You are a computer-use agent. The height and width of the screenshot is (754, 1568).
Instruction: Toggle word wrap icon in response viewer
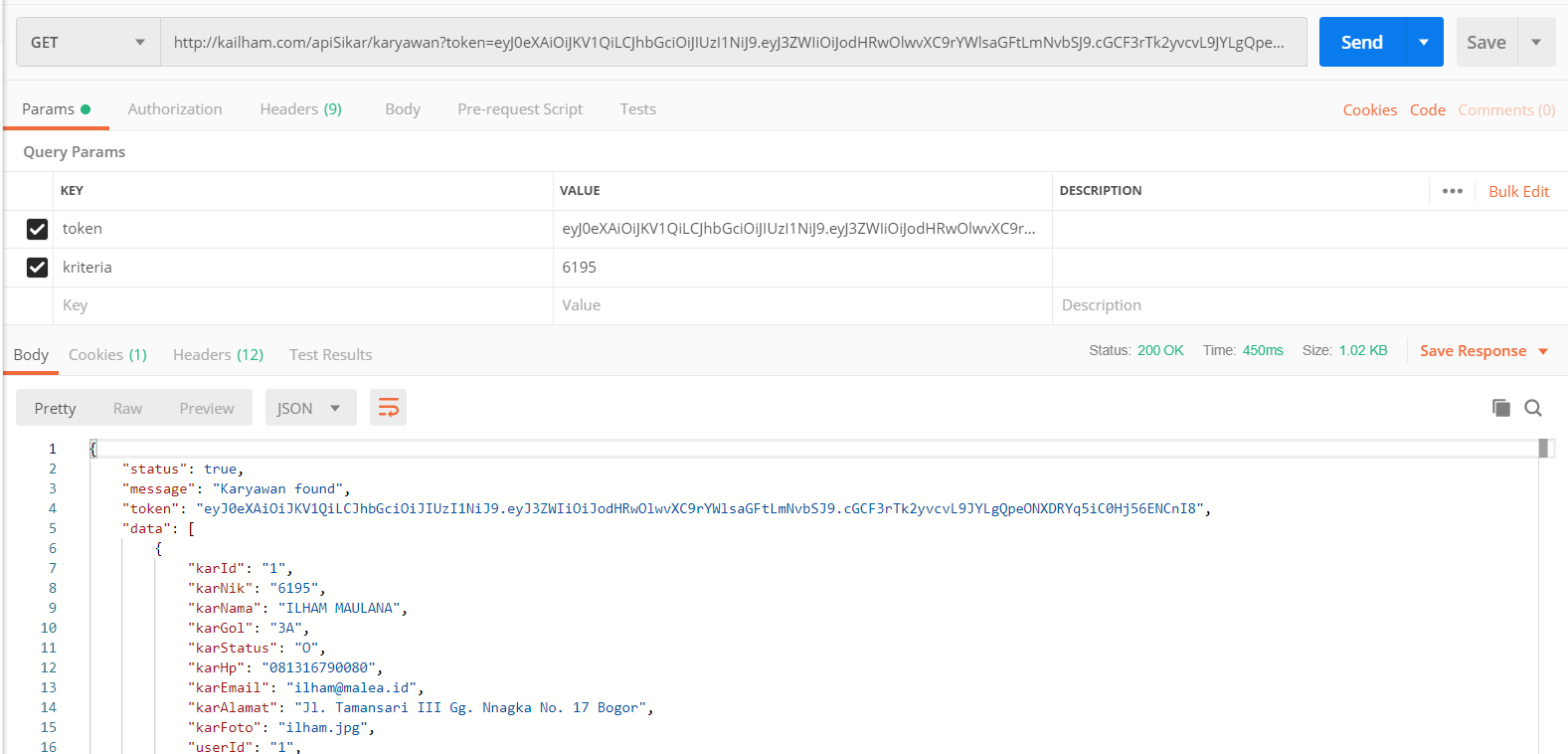coord(388,408)
